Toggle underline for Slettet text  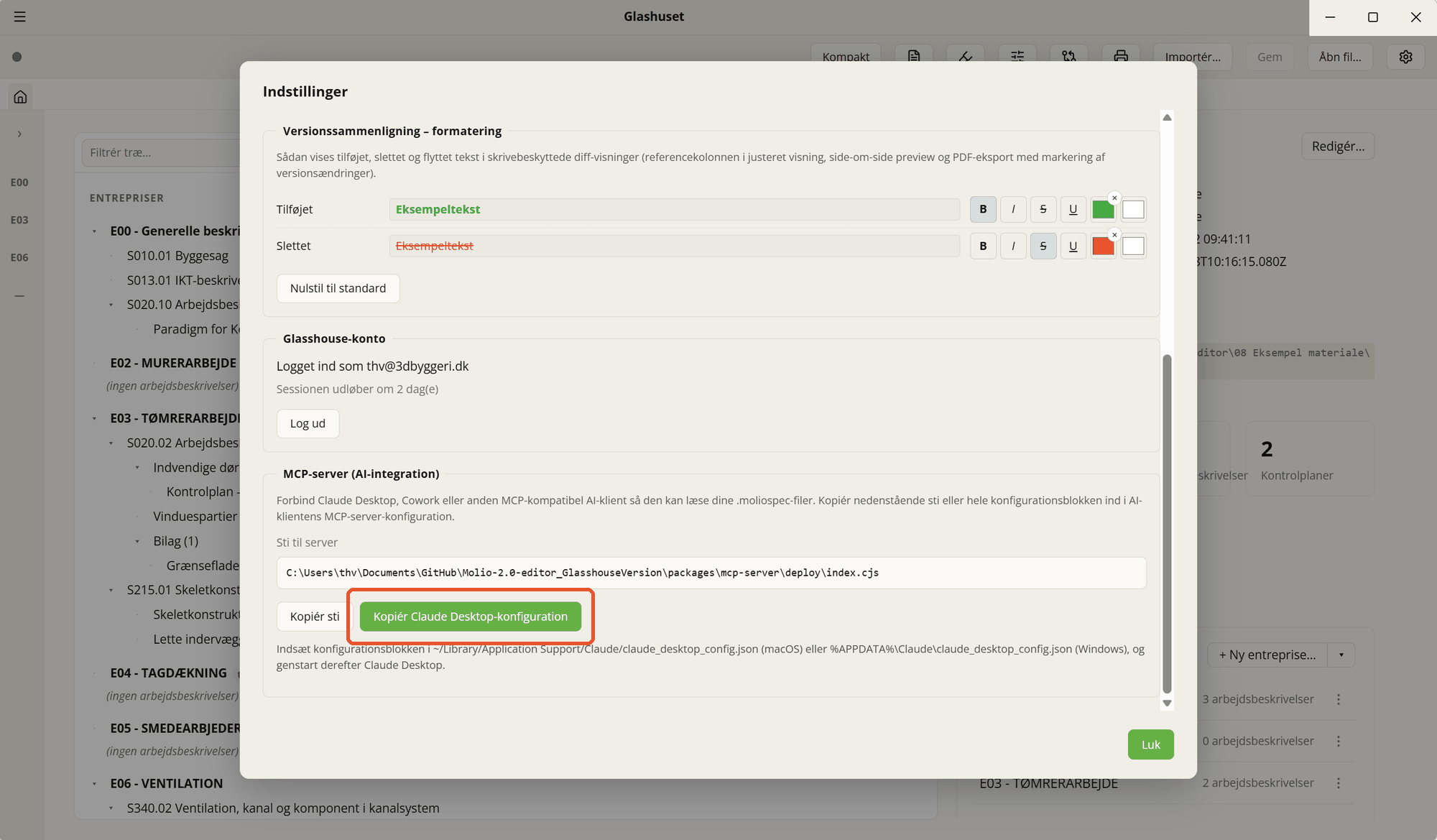coord(1073,246)
